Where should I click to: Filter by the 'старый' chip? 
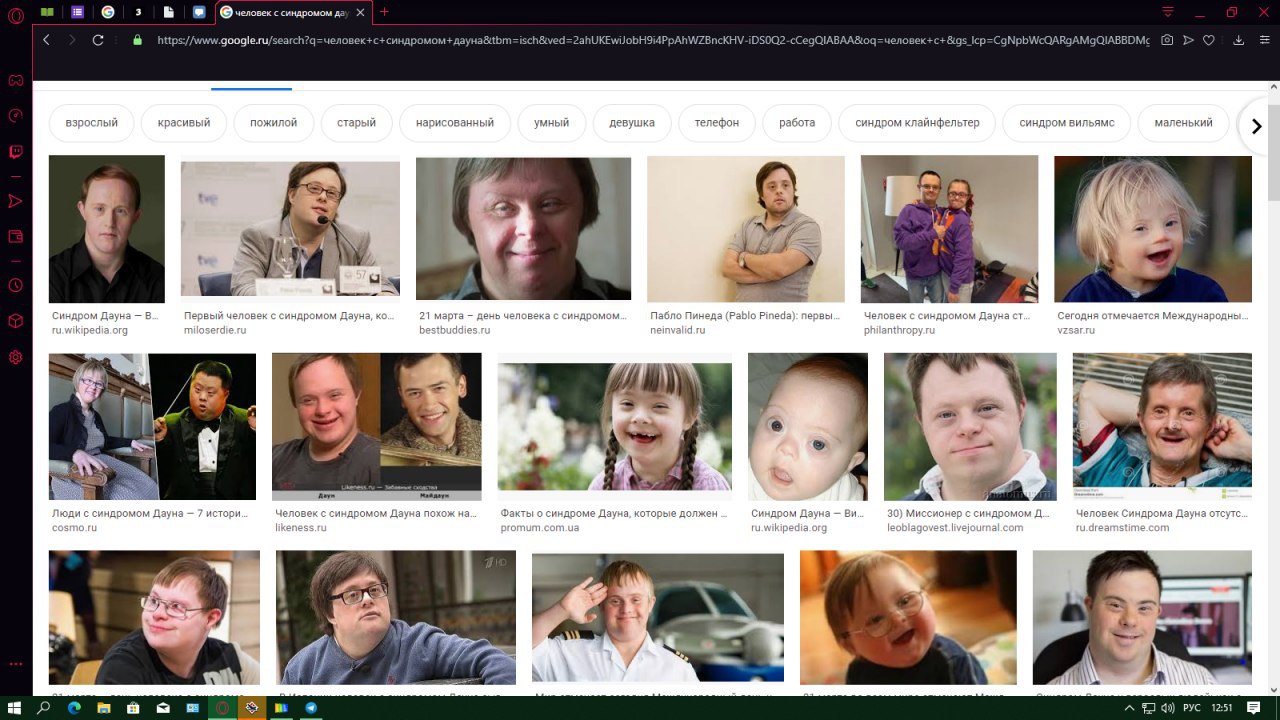357,123
